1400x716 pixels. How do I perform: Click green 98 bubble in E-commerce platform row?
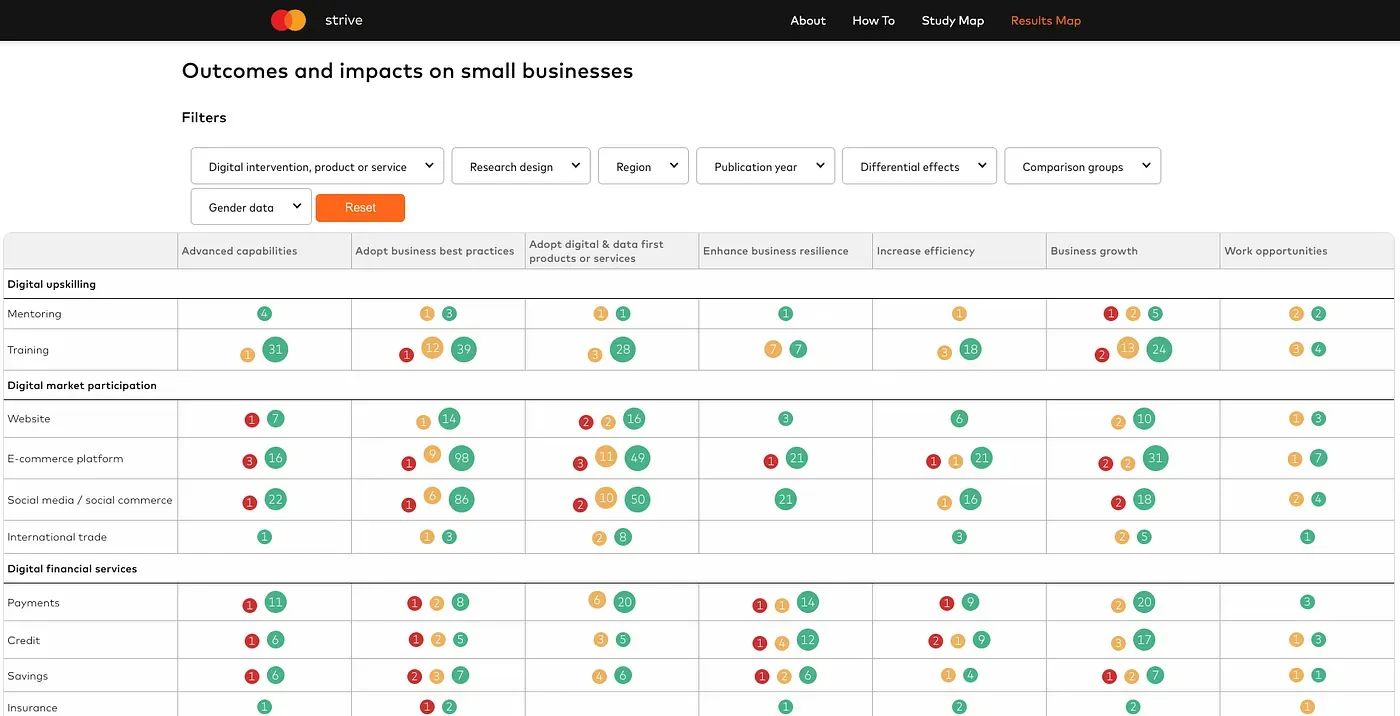coord(461,459)
